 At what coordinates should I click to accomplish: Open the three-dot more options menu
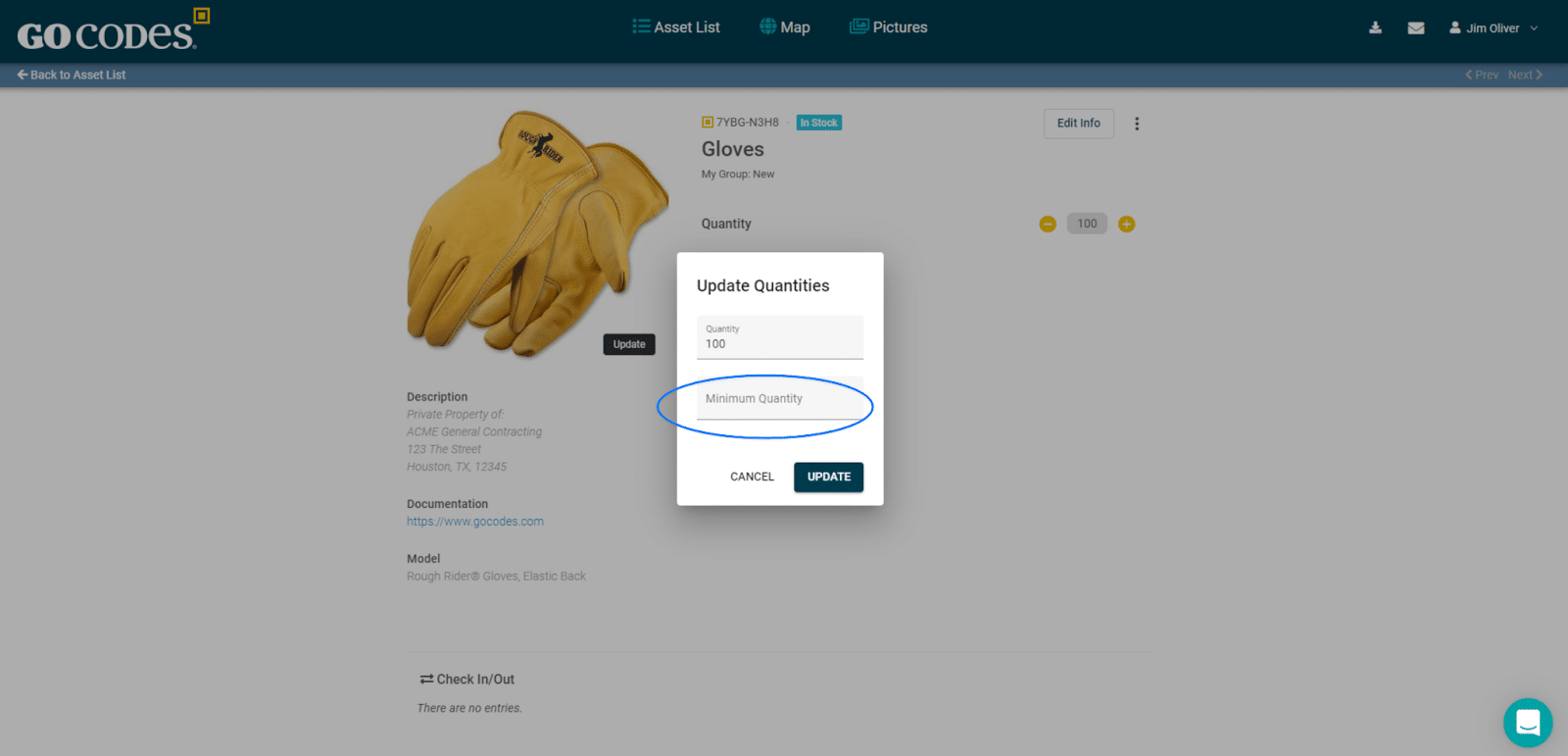(x=1137, y=124)
